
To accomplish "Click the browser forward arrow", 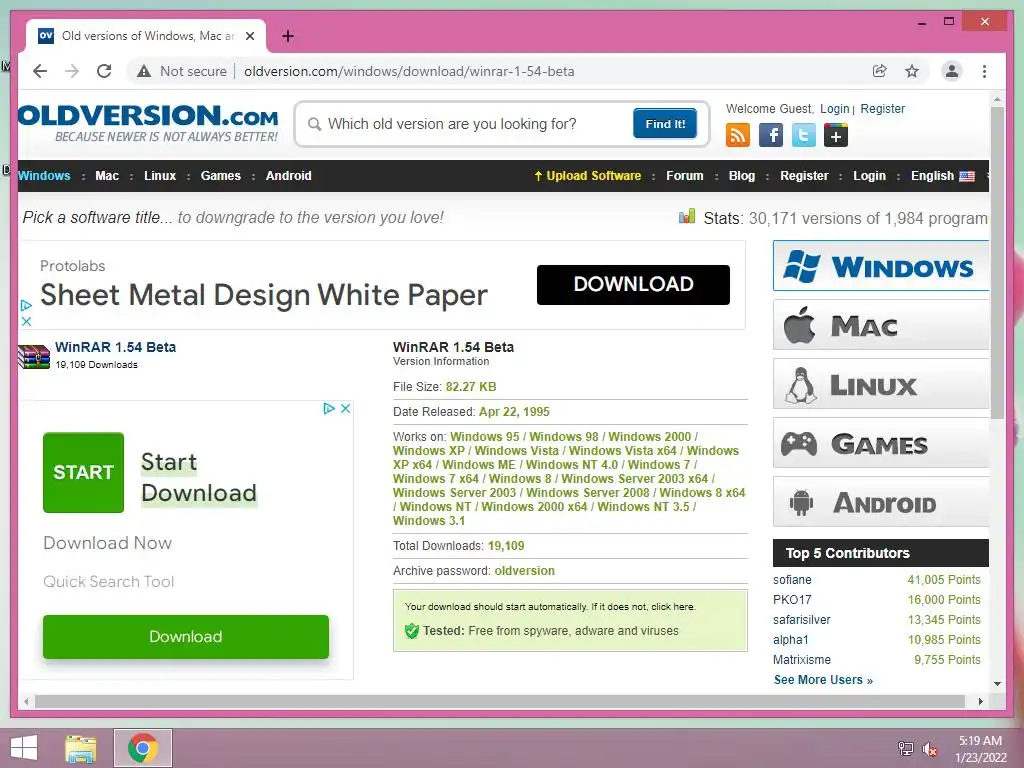I will tap(72, 71).
